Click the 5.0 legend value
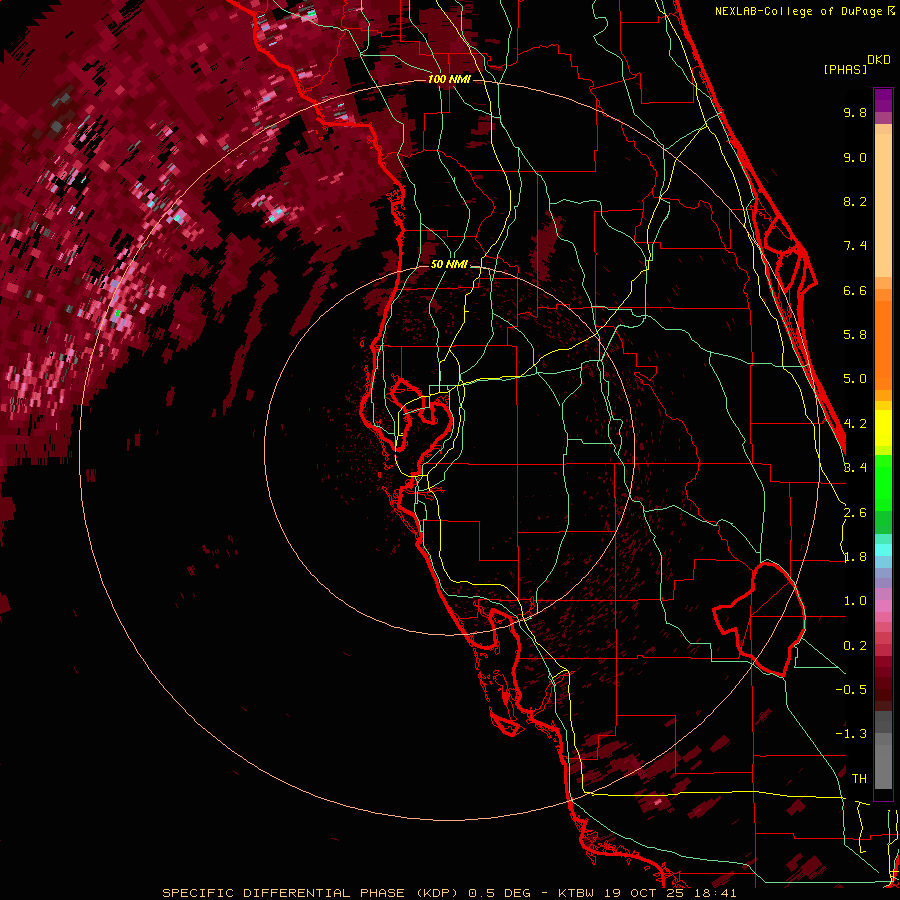 (x=855, y=379)
